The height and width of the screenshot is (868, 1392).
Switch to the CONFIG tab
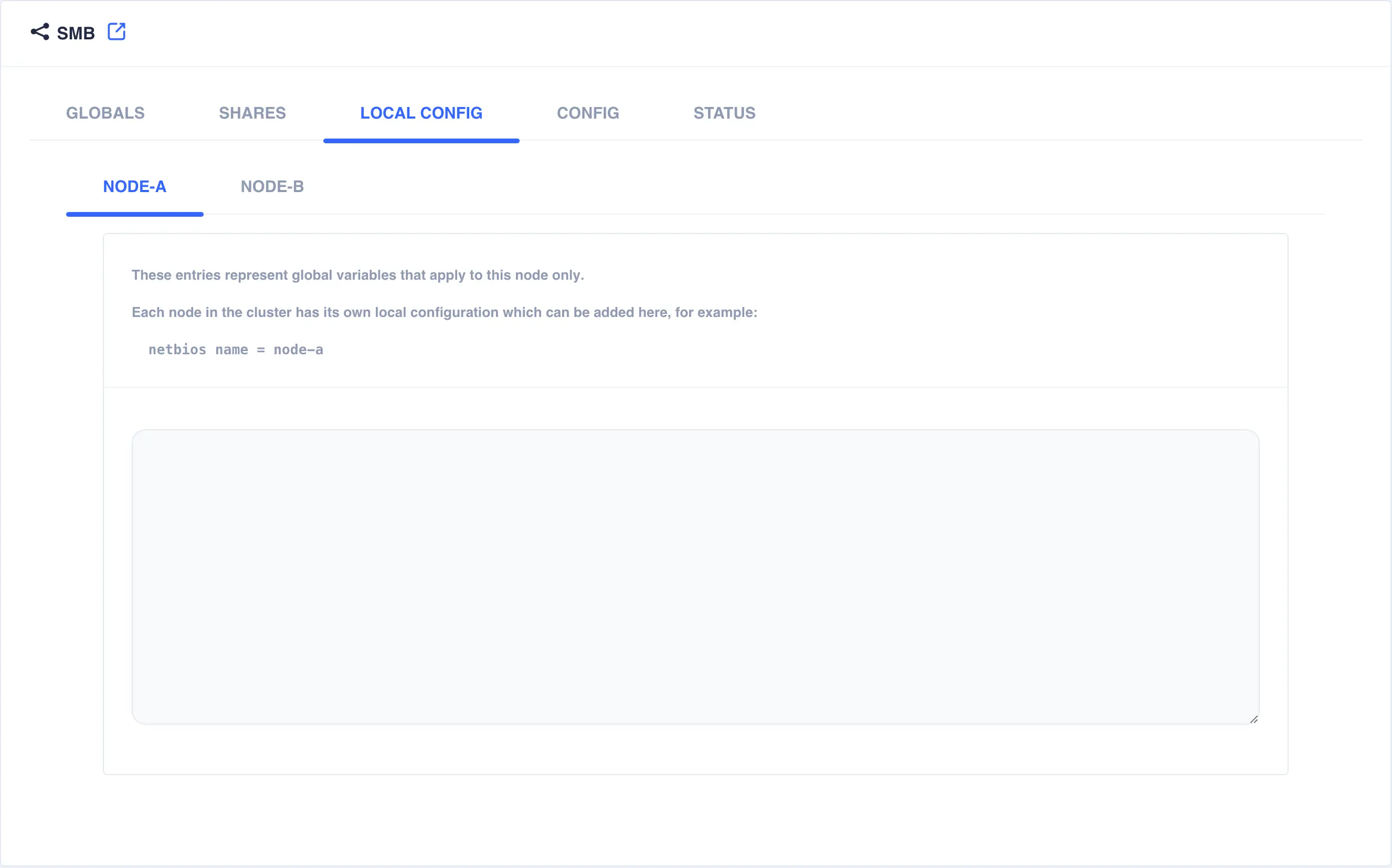pyautogui.click(x=588, y=113)
